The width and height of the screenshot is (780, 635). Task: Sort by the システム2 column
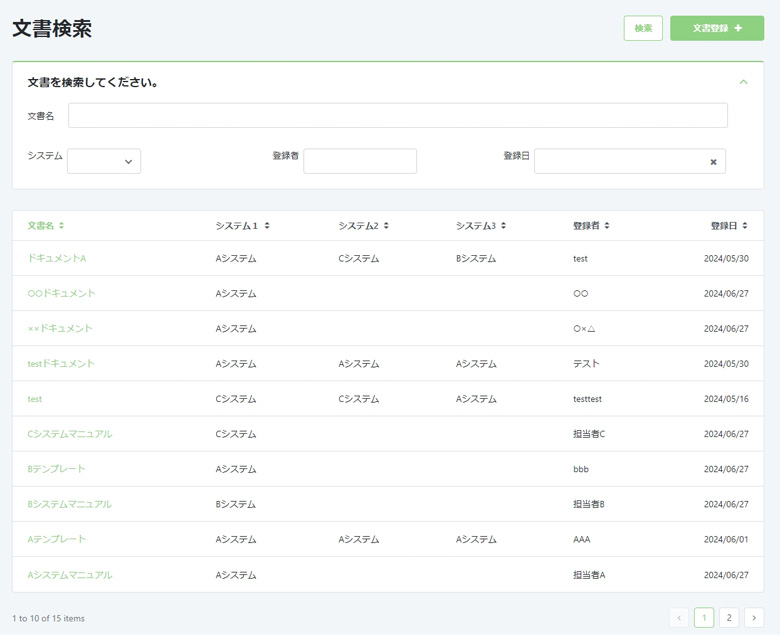click(363, 226)
